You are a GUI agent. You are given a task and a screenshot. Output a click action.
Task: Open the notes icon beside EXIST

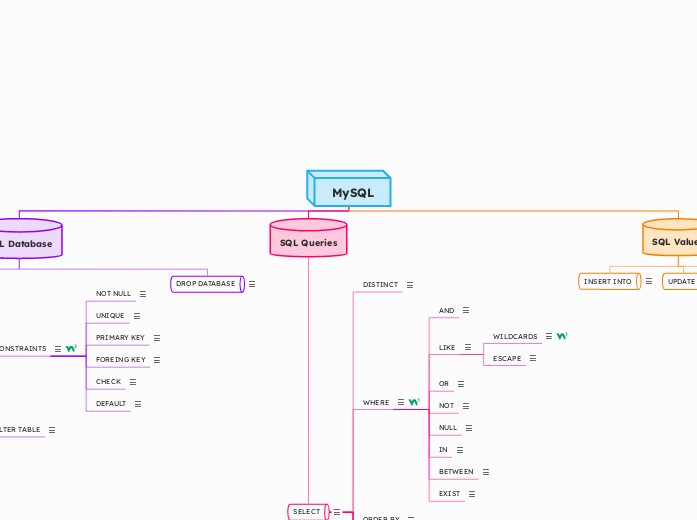coord(472,494)
